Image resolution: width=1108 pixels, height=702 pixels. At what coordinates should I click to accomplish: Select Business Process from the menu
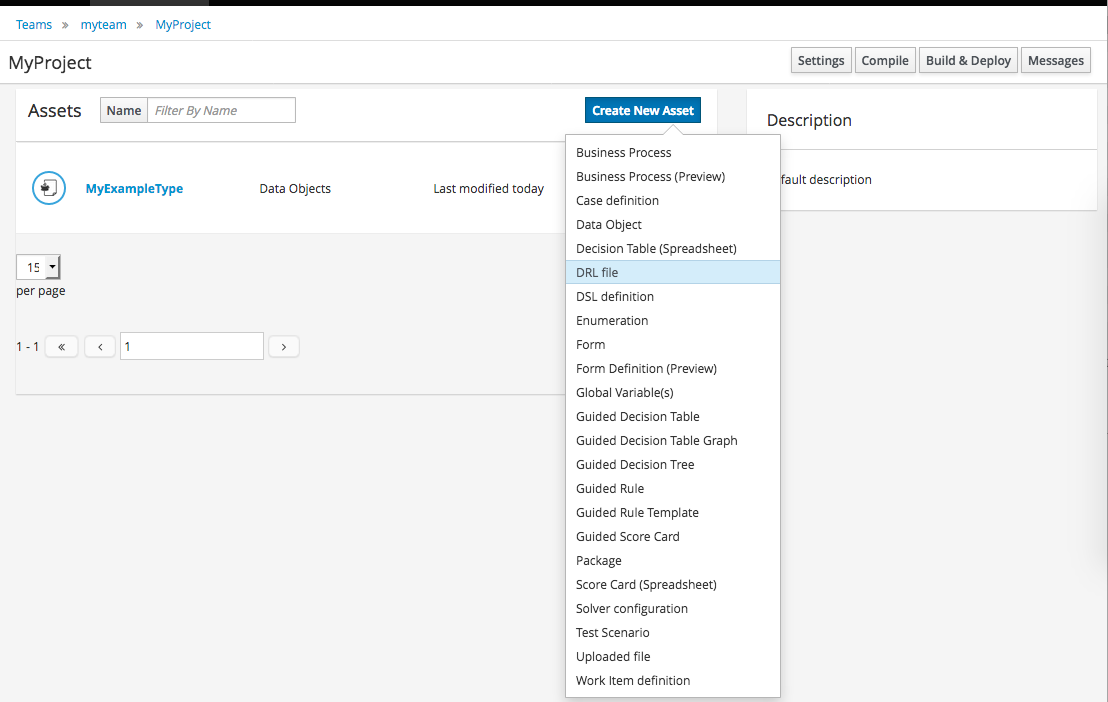click(623, 152)
